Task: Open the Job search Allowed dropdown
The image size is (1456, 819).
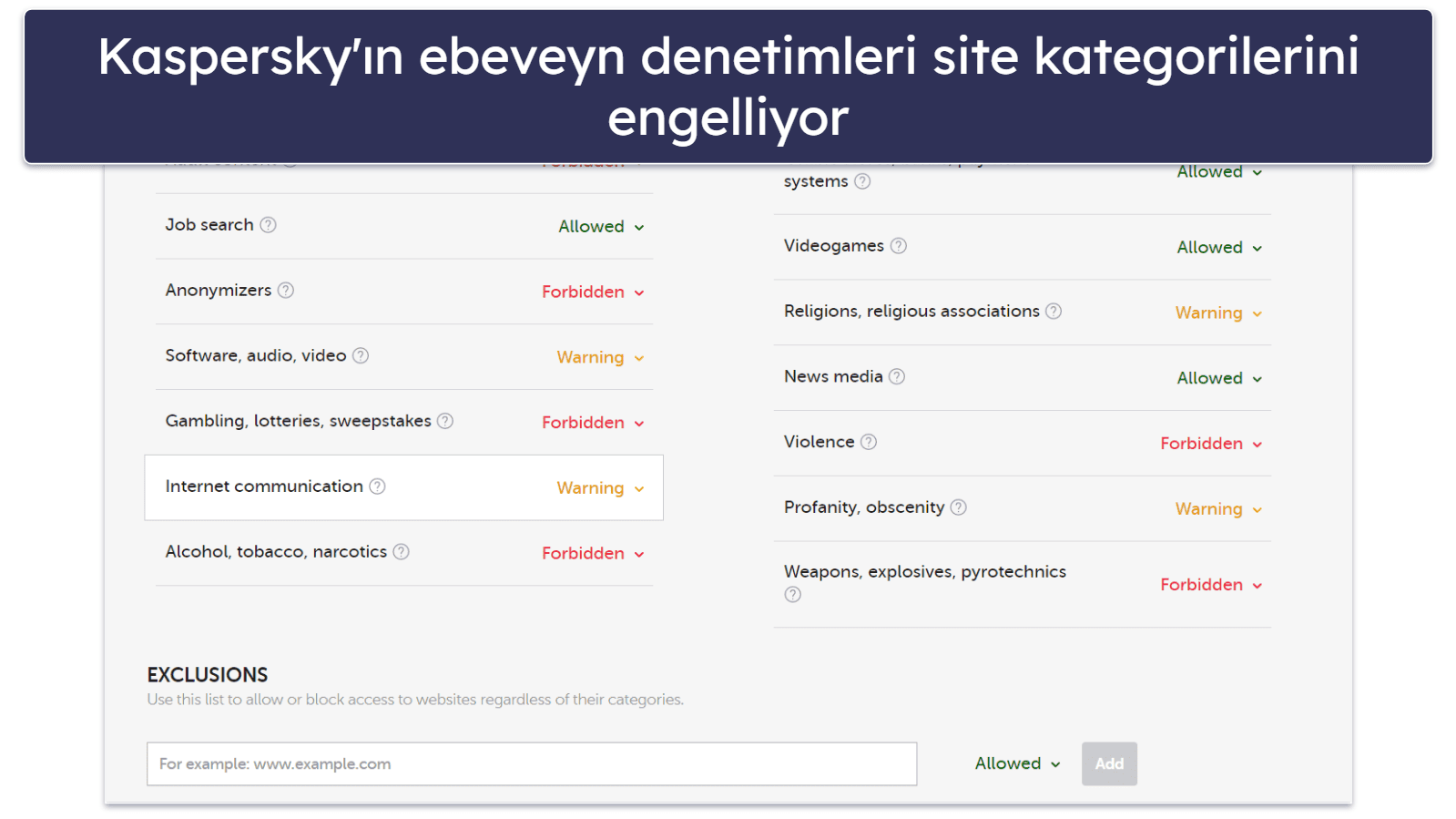Action: tap(601, 227)
